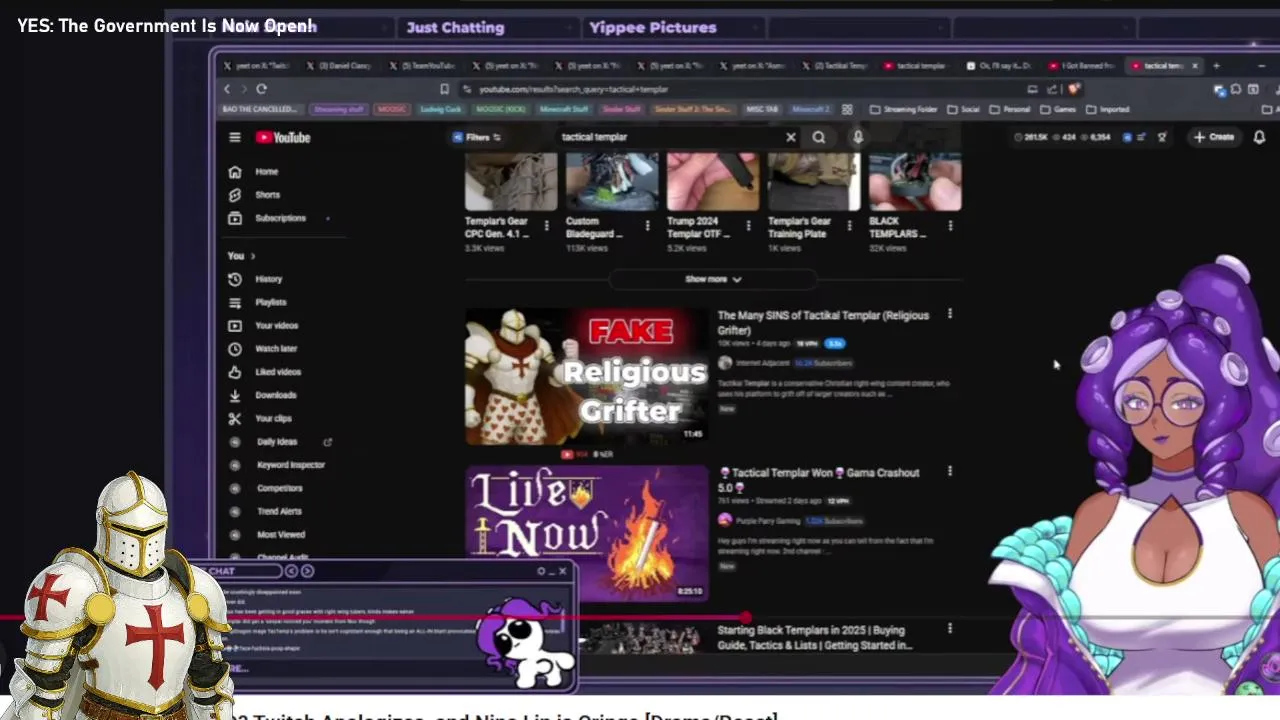This screenshot has width=1280, height=720.
Task: Open the chat panel settings gear
Action: (x=542, y=572)
